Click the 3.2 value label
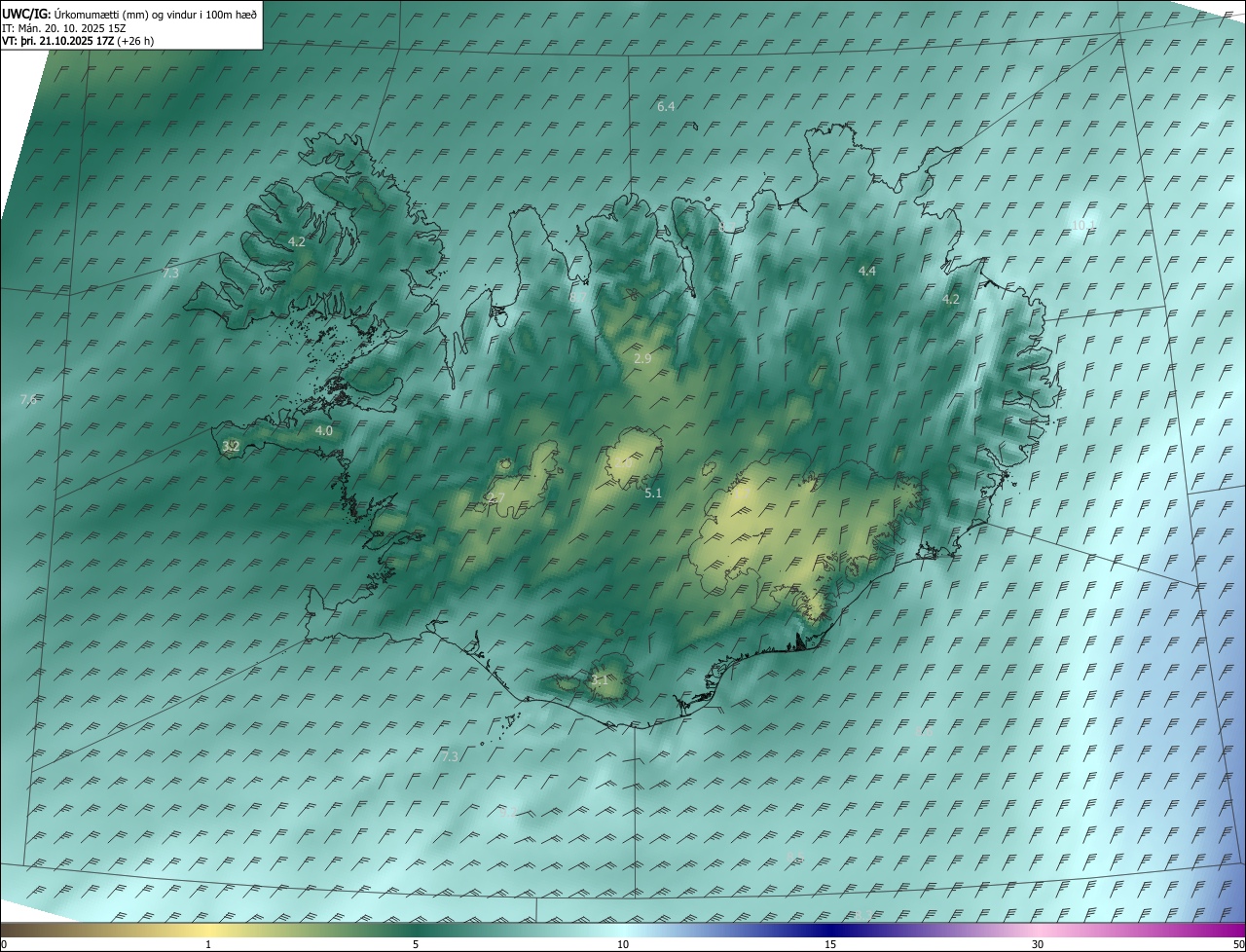Viewport: 1246px width, 952px height. [231, 447]
